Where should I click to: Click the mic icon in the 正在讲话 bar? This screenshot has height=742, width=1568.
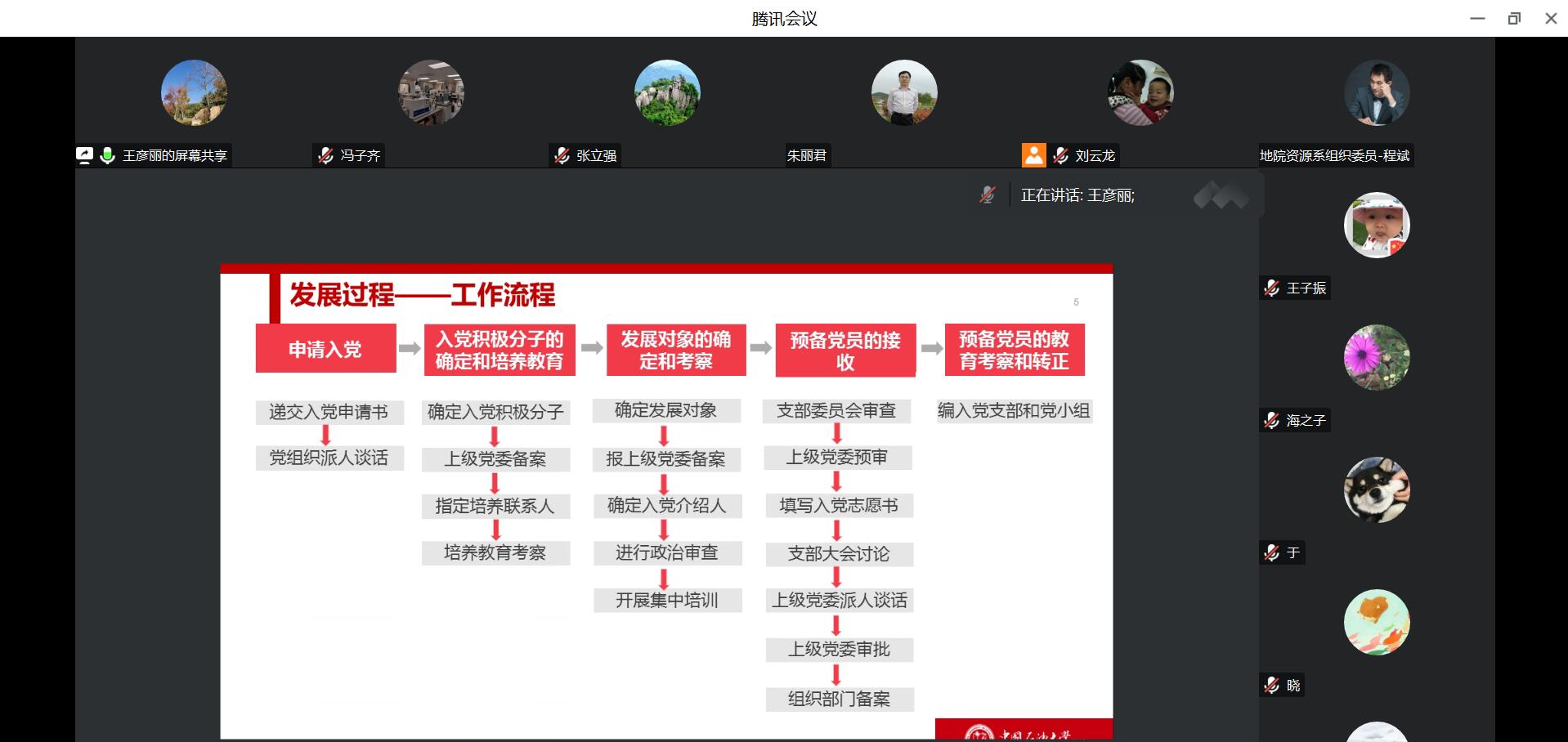coord(988,194)
